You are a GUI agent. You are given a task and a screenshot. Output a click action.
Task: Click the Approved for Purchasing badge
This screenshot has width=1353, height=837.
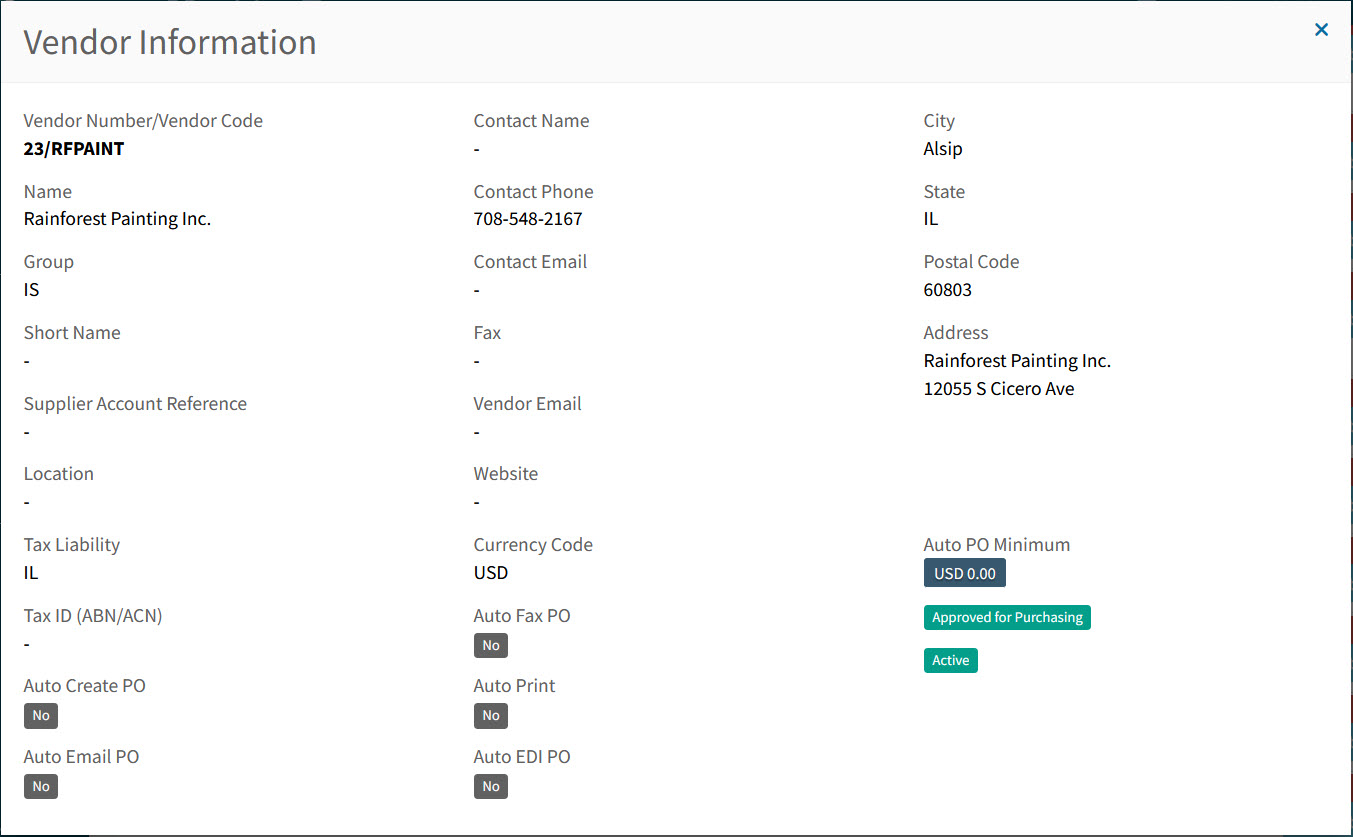click(x=1007, y=618)
